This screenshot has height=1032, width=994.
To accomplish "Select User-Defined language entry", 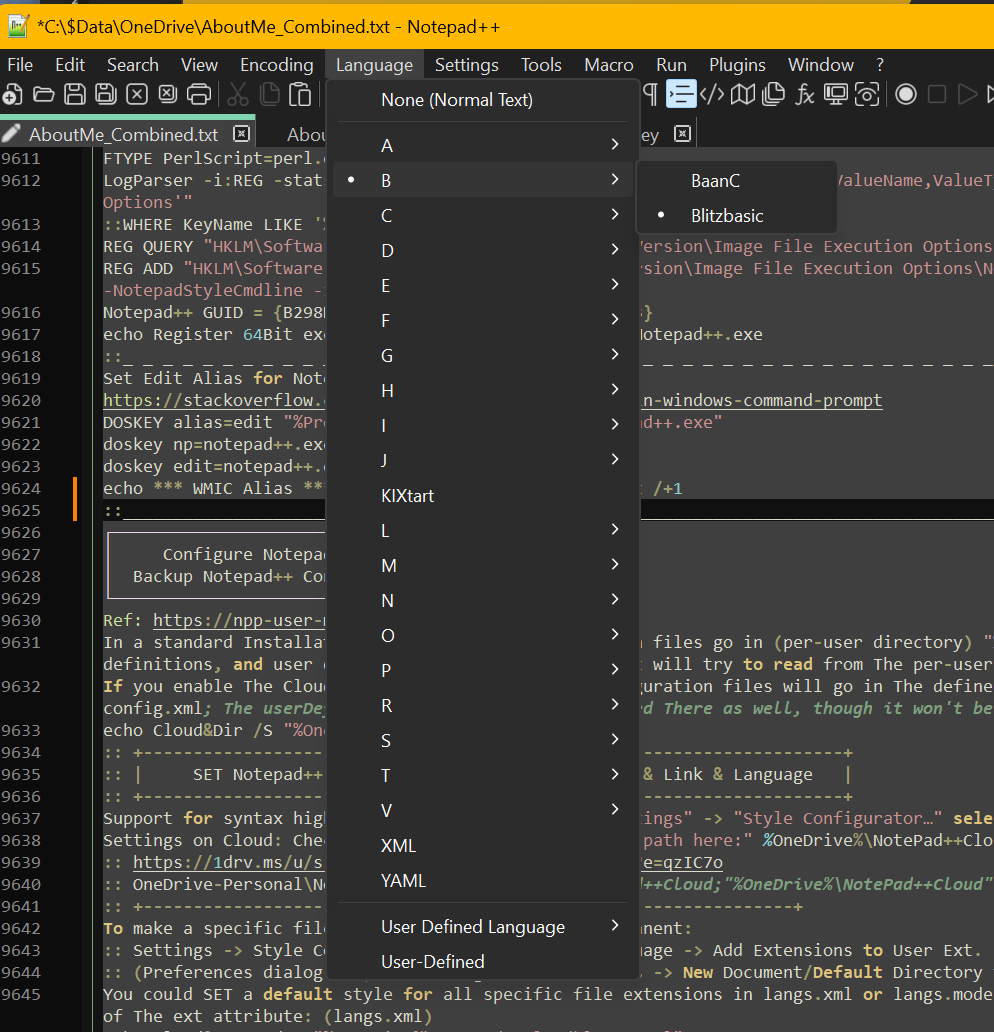I will 483,962.
